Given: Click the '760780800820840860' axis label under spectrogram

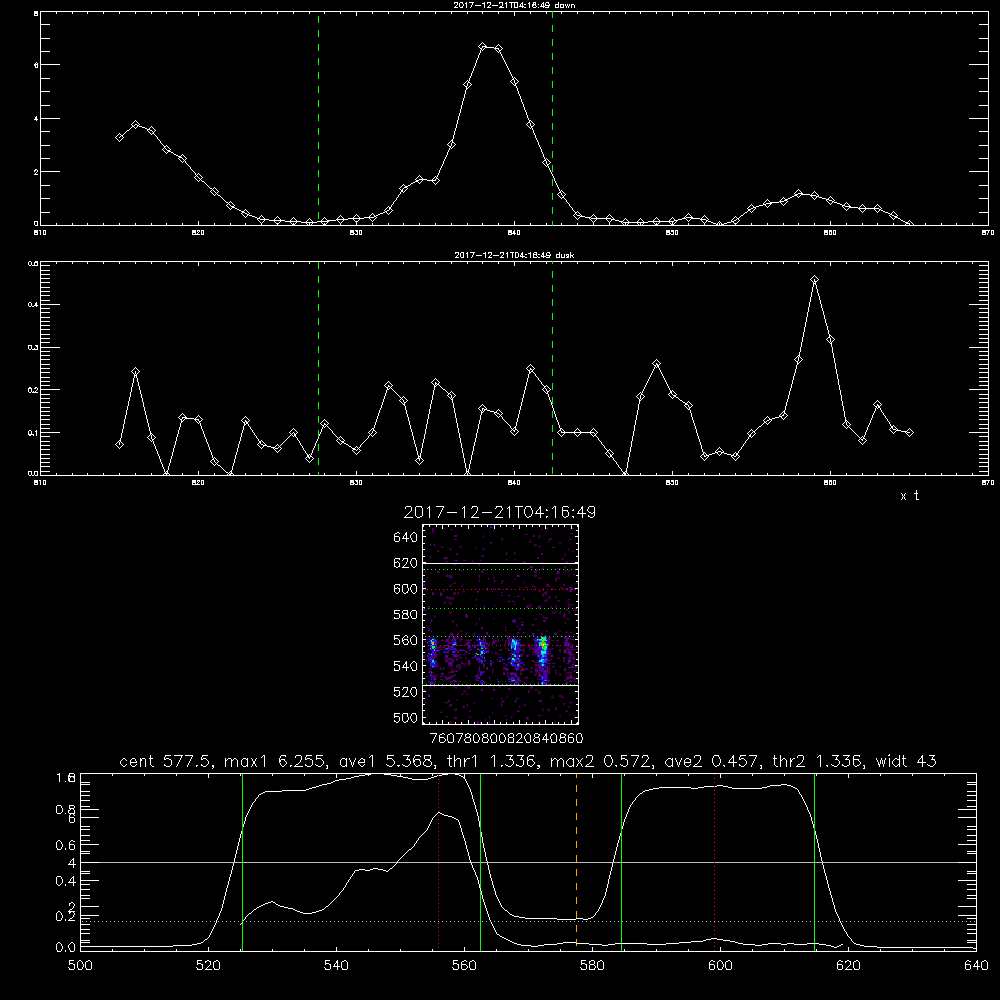Looking at the screenshot, I should [x=506, y=739].
